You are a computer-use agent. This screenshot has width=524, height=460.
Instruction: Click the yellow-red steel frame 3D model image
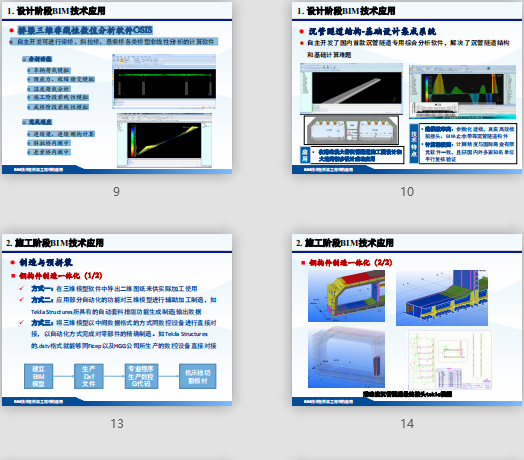point(346,296)
